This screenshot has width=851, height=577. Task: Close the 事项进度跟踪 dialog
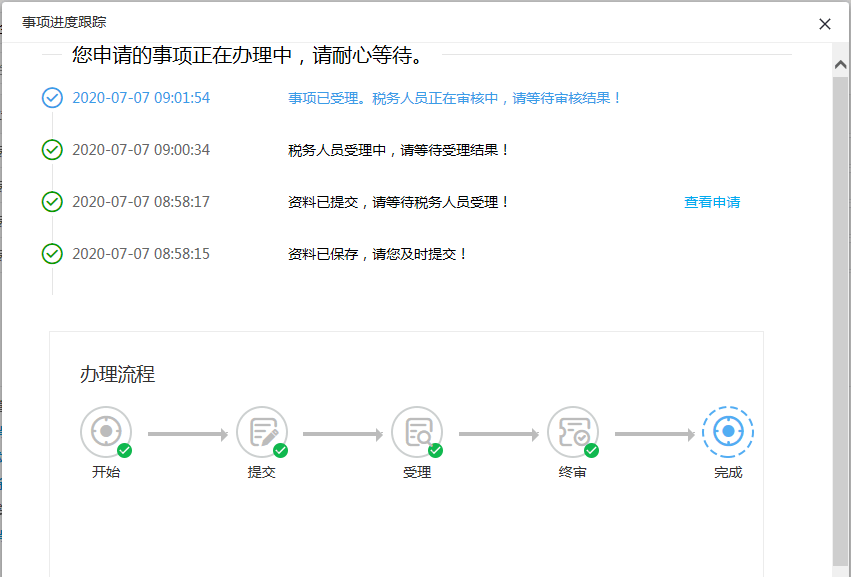pos(825,24)
